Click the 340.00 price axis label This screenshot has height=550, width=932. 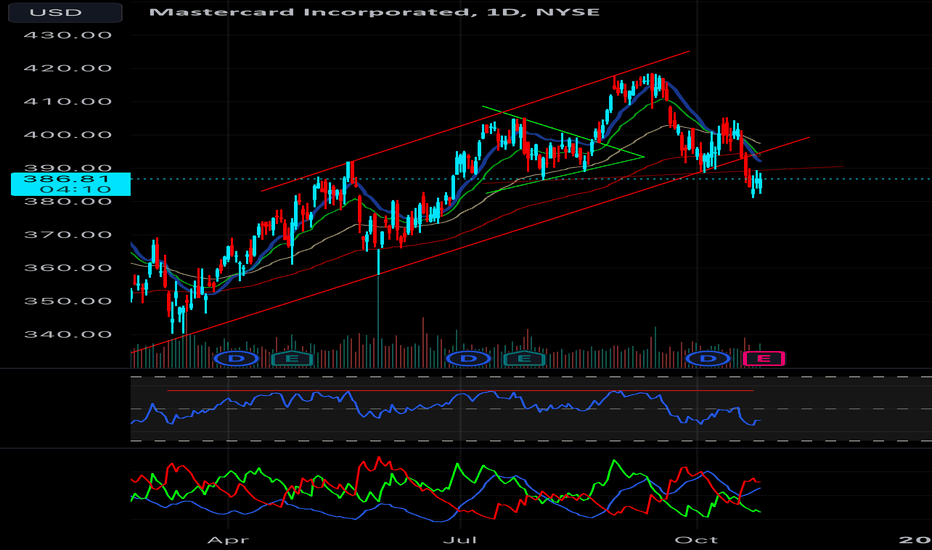68,335
